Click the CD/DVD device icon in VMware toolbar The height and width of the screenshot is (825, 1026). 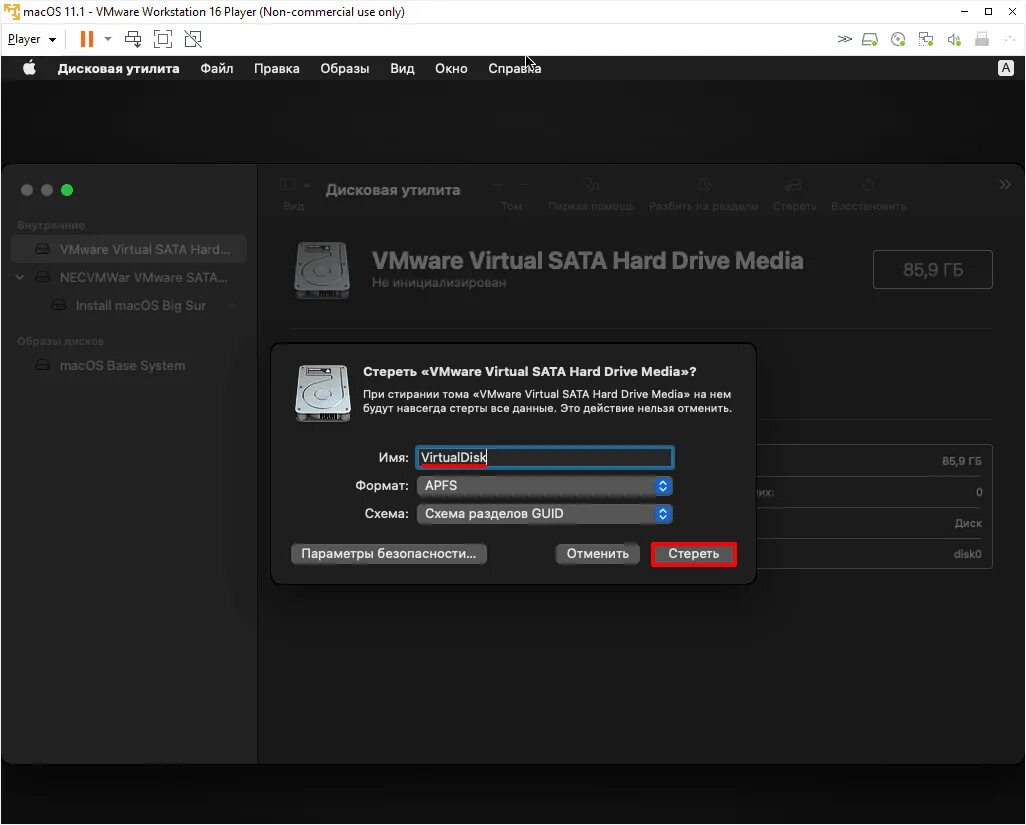[898, 40]
